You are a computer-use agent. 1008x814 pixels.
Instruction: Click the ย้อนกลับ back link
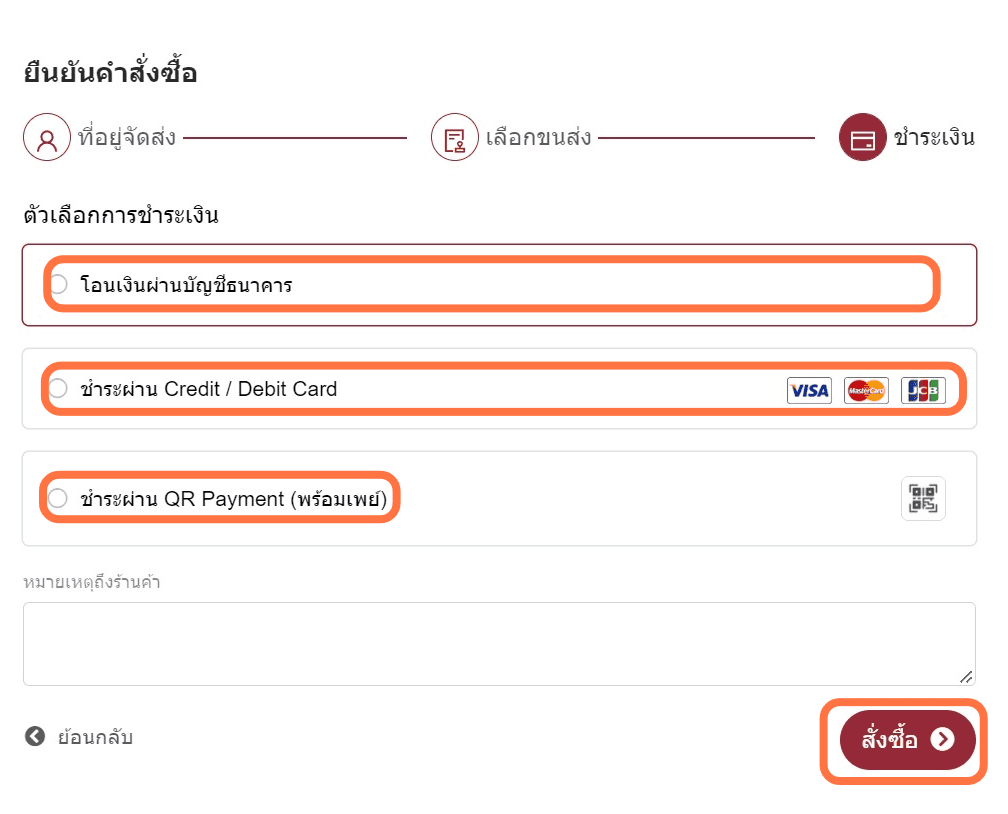click(95, 737)
